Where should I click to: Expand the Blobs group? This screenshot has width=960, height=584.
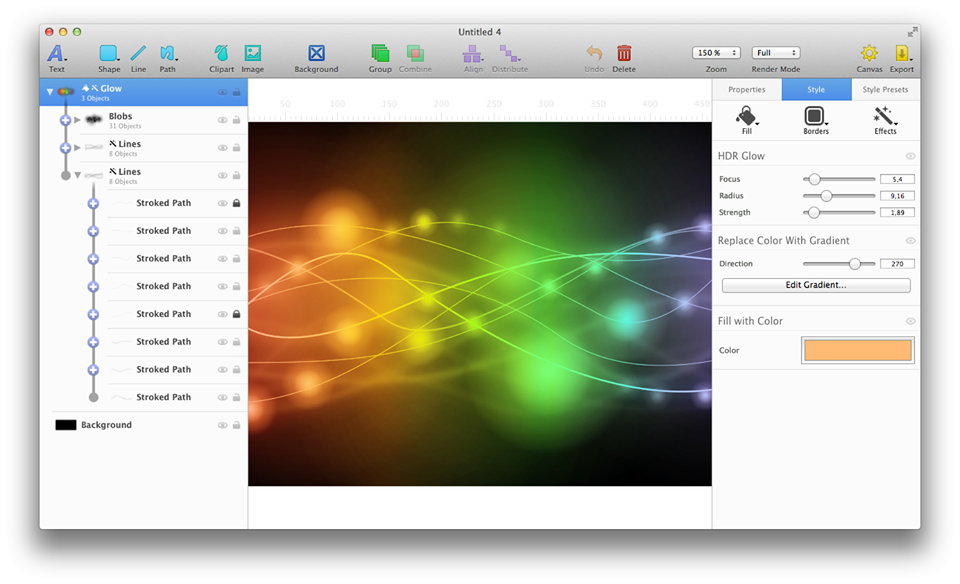(78, 120)
